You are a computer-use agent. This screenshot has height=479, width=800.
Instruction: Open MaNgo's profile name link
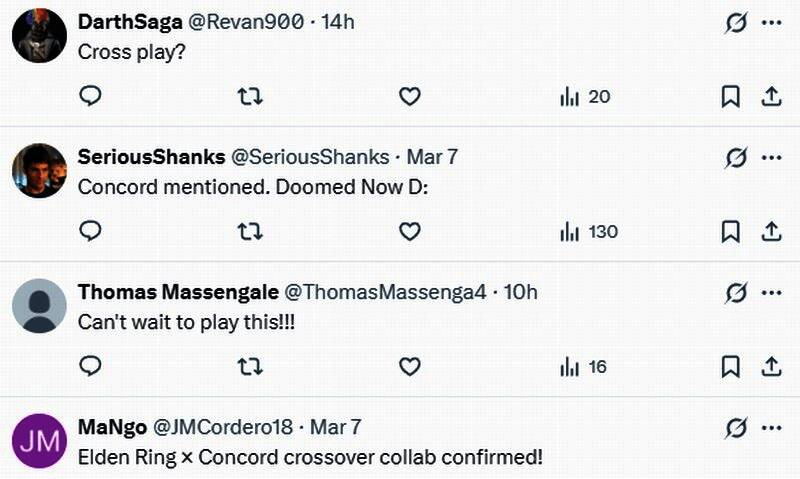(x=110, y=427)
